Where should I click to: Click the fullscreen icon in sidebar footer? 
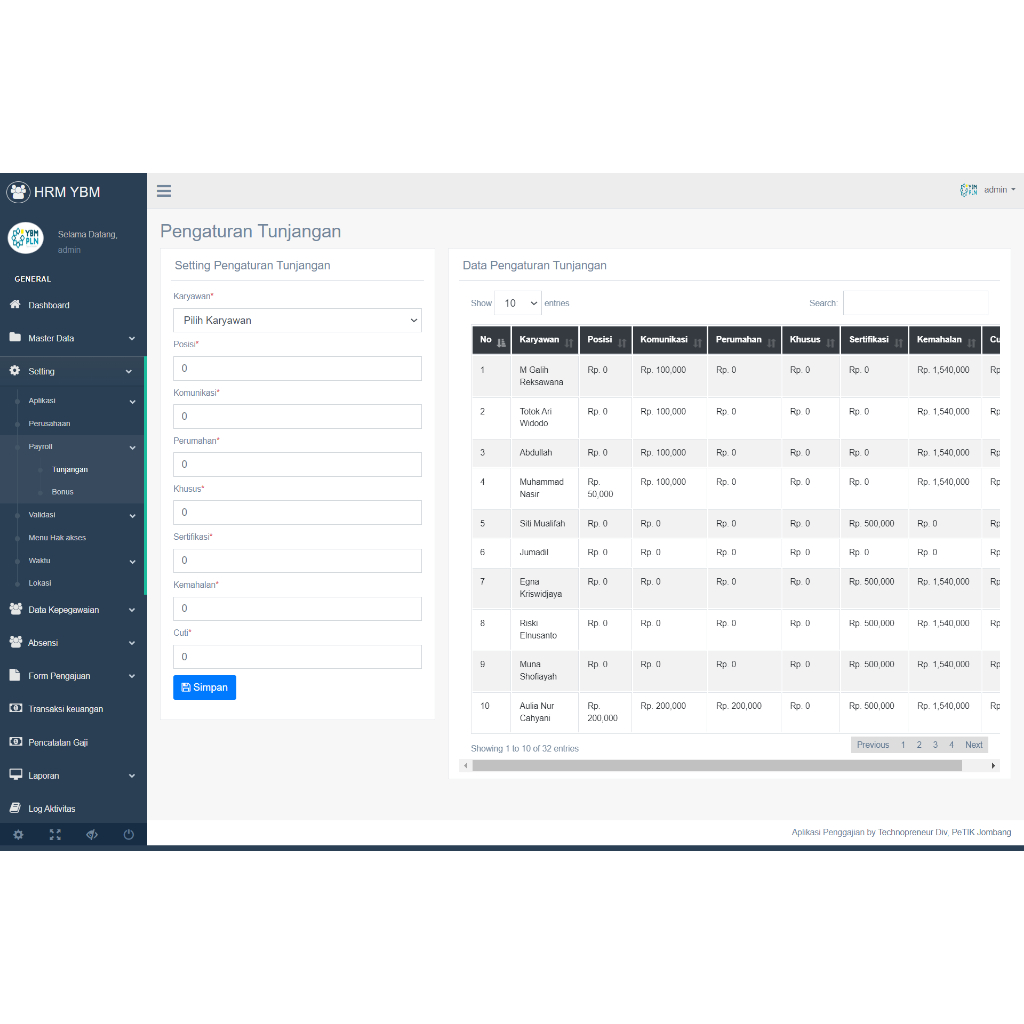coord(56,834)
